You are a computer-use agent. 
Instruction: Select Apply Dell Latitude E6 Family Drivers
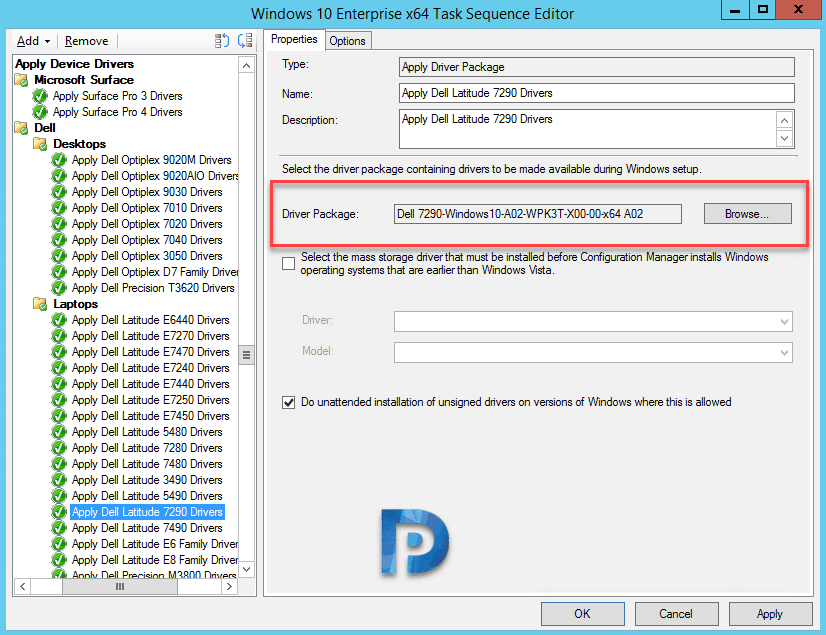coord(155,544)
